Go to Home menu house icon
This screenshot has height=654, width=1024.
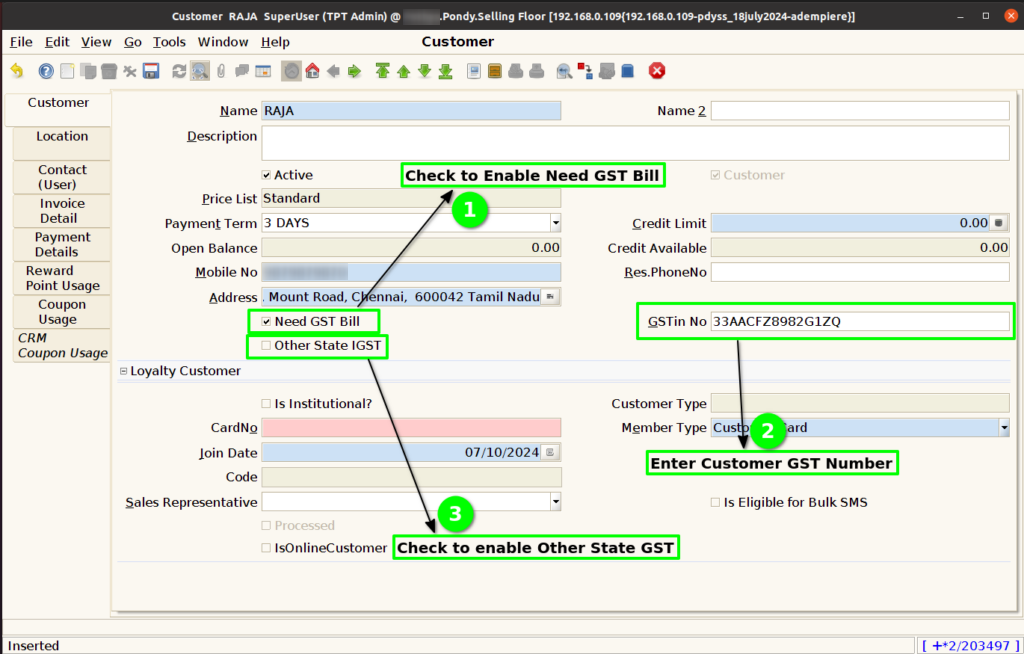pos(312,71)
